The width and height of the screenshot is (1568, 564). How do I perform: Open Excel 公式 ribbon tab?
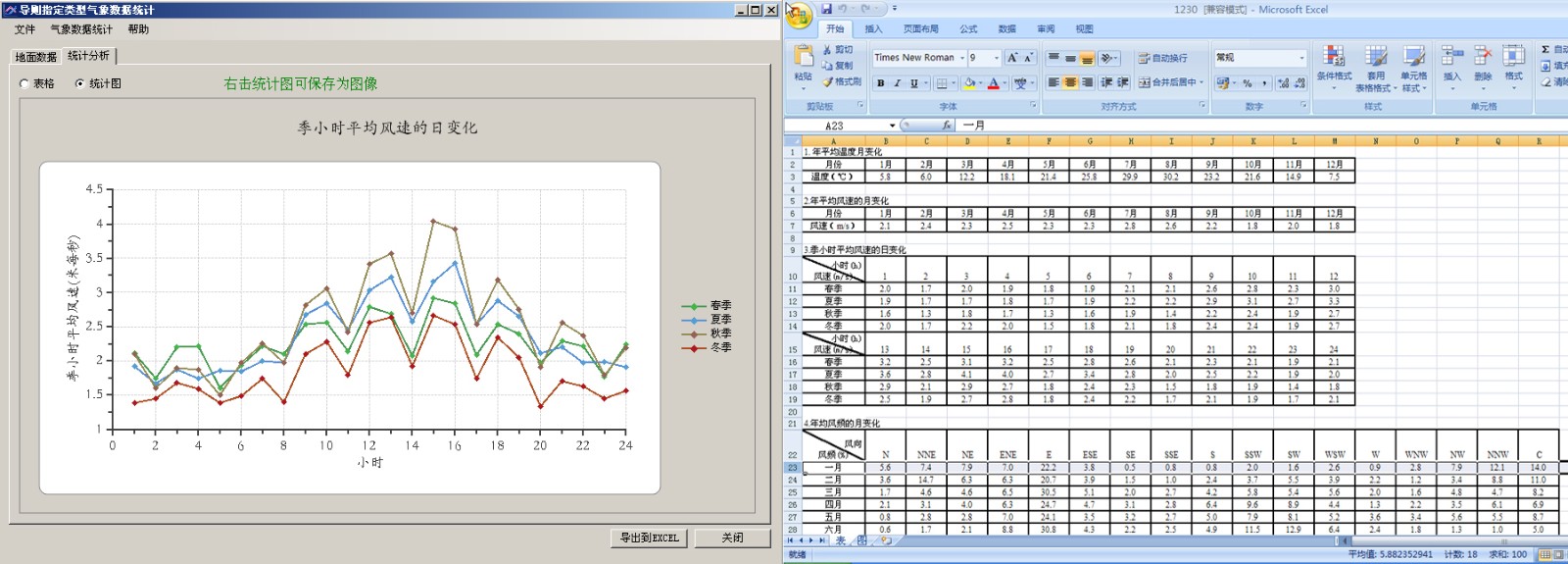(x=968, y=29)
